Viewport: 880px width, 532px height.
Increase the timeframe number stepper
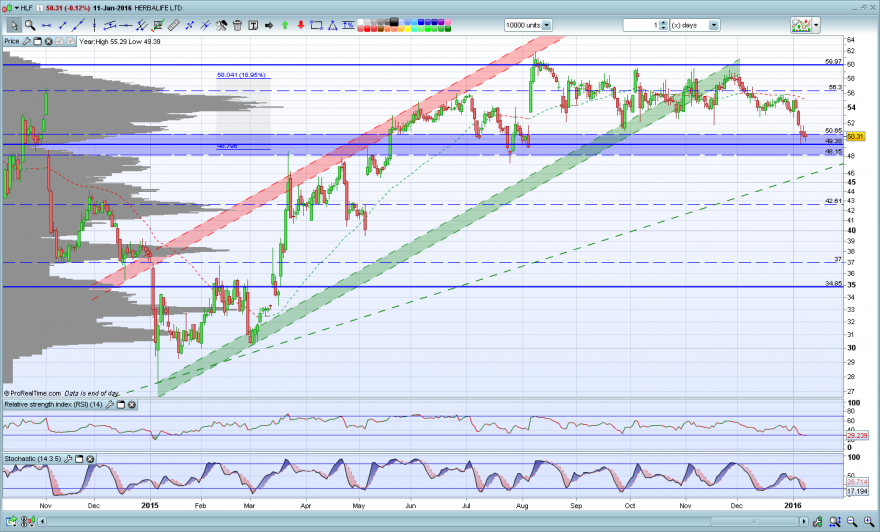(x=663, y=22)
